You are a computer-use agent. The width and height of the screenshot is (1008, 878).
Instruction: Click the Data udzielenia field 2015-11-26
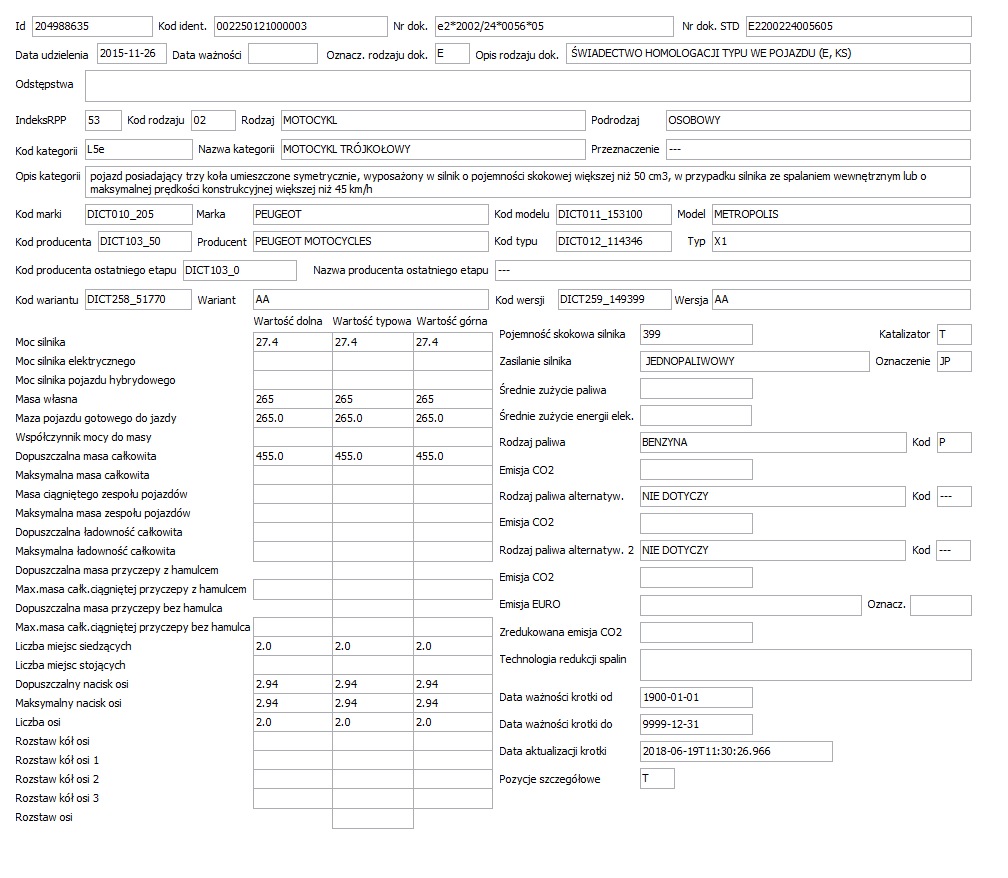pos(132,53)
